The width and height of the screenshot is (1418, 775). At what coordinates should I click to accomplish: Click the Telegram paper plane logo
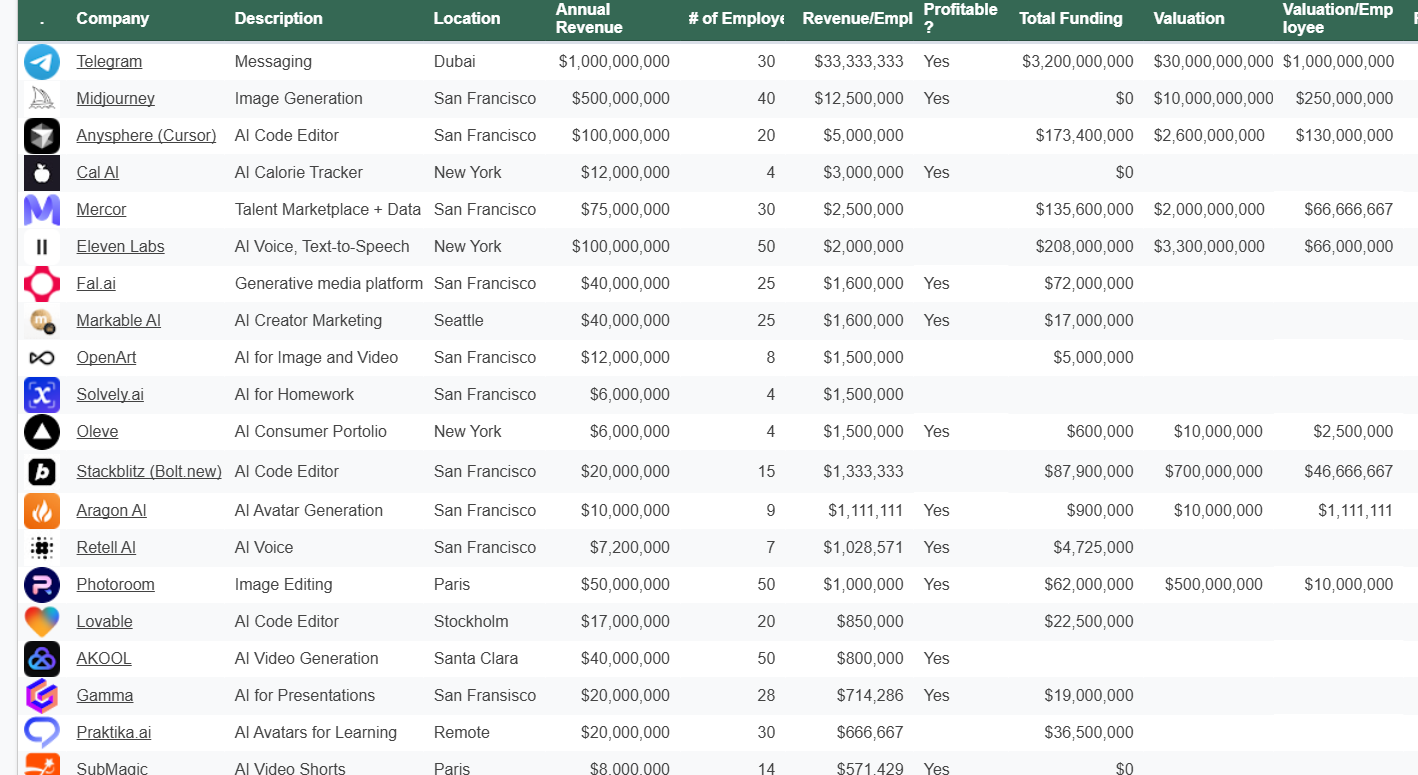click(42, 62)
